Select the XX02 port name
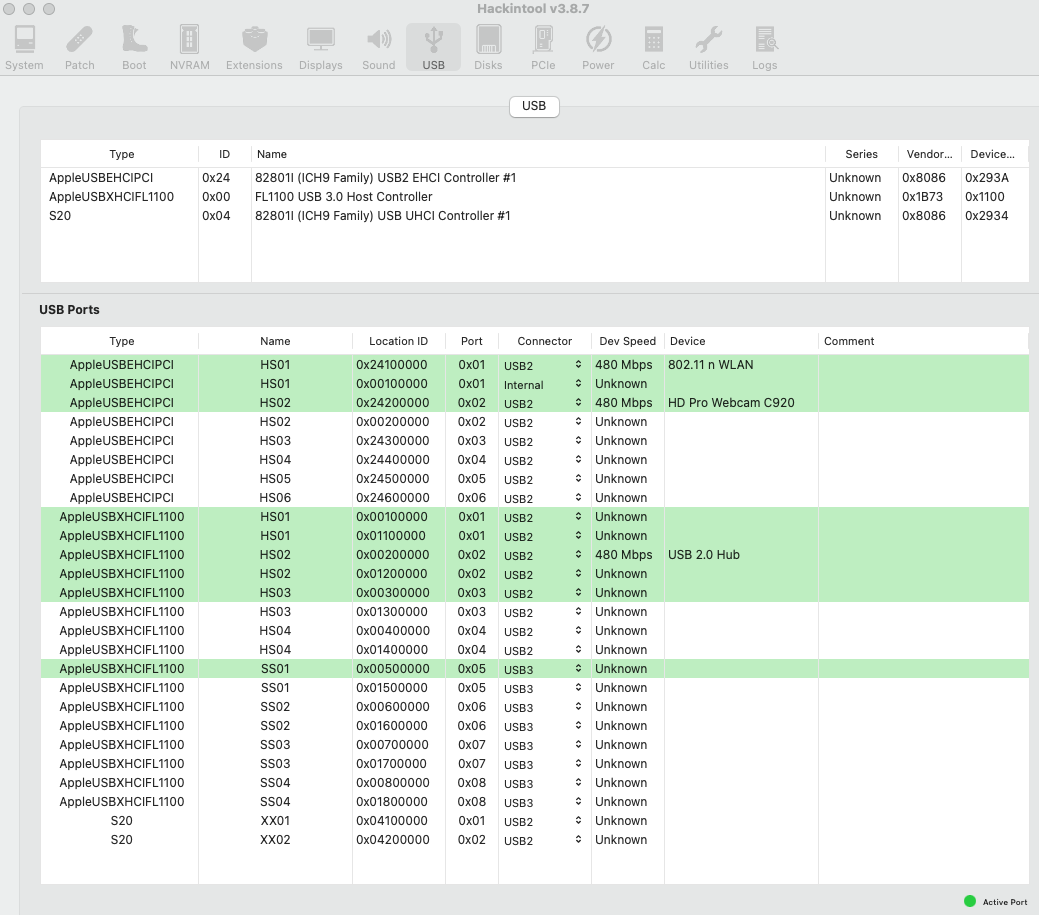Screen dimensions: 1039x915 275,839
